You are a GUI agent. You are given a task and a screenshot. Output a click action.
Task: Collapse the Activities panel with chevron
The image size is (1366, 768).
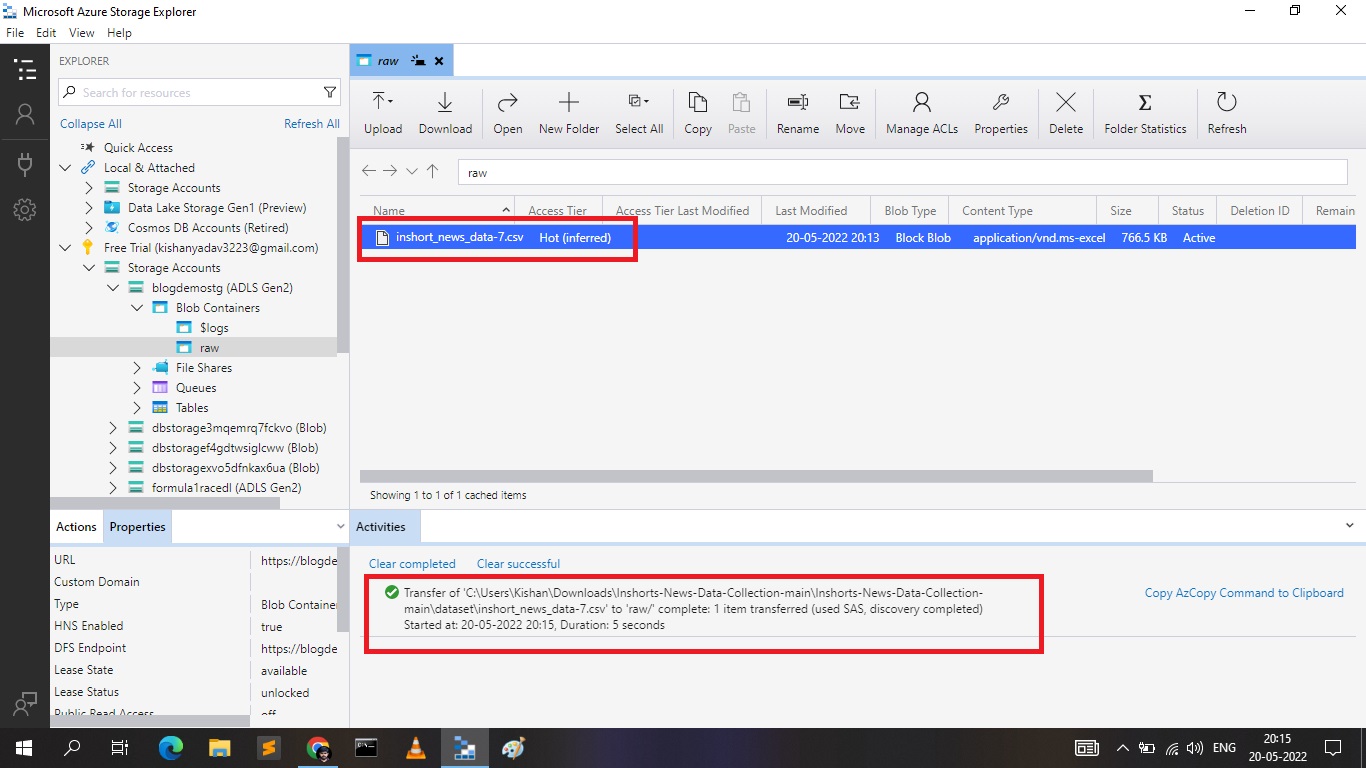1350,525
